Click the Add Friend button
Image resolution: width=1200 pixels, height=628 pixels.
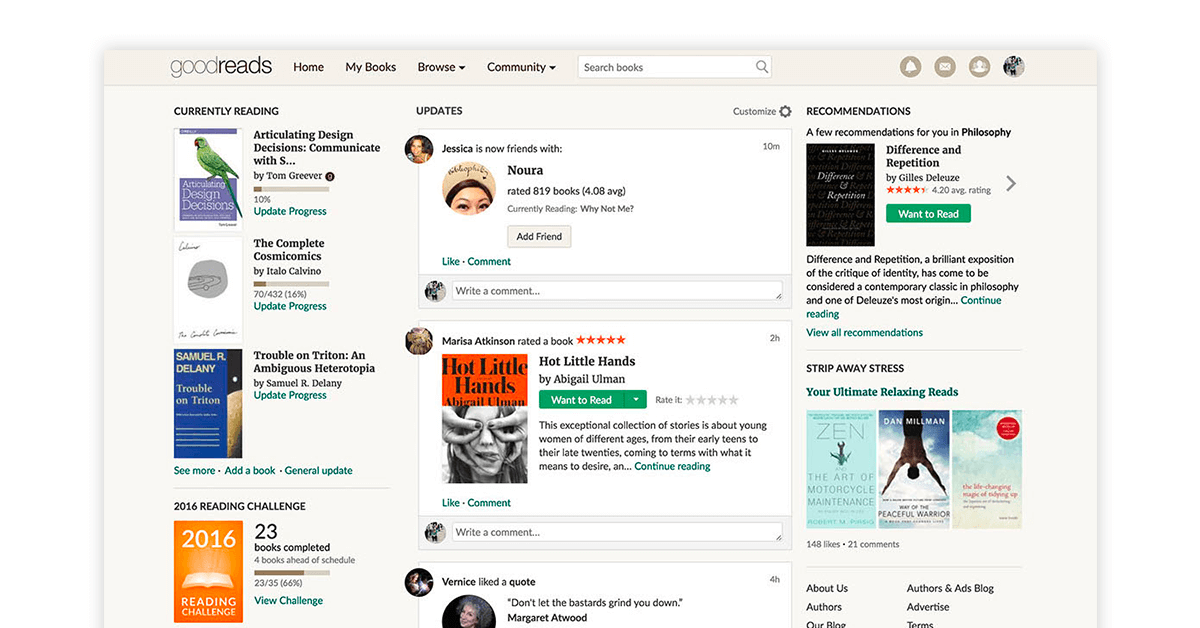pos(539,237)
